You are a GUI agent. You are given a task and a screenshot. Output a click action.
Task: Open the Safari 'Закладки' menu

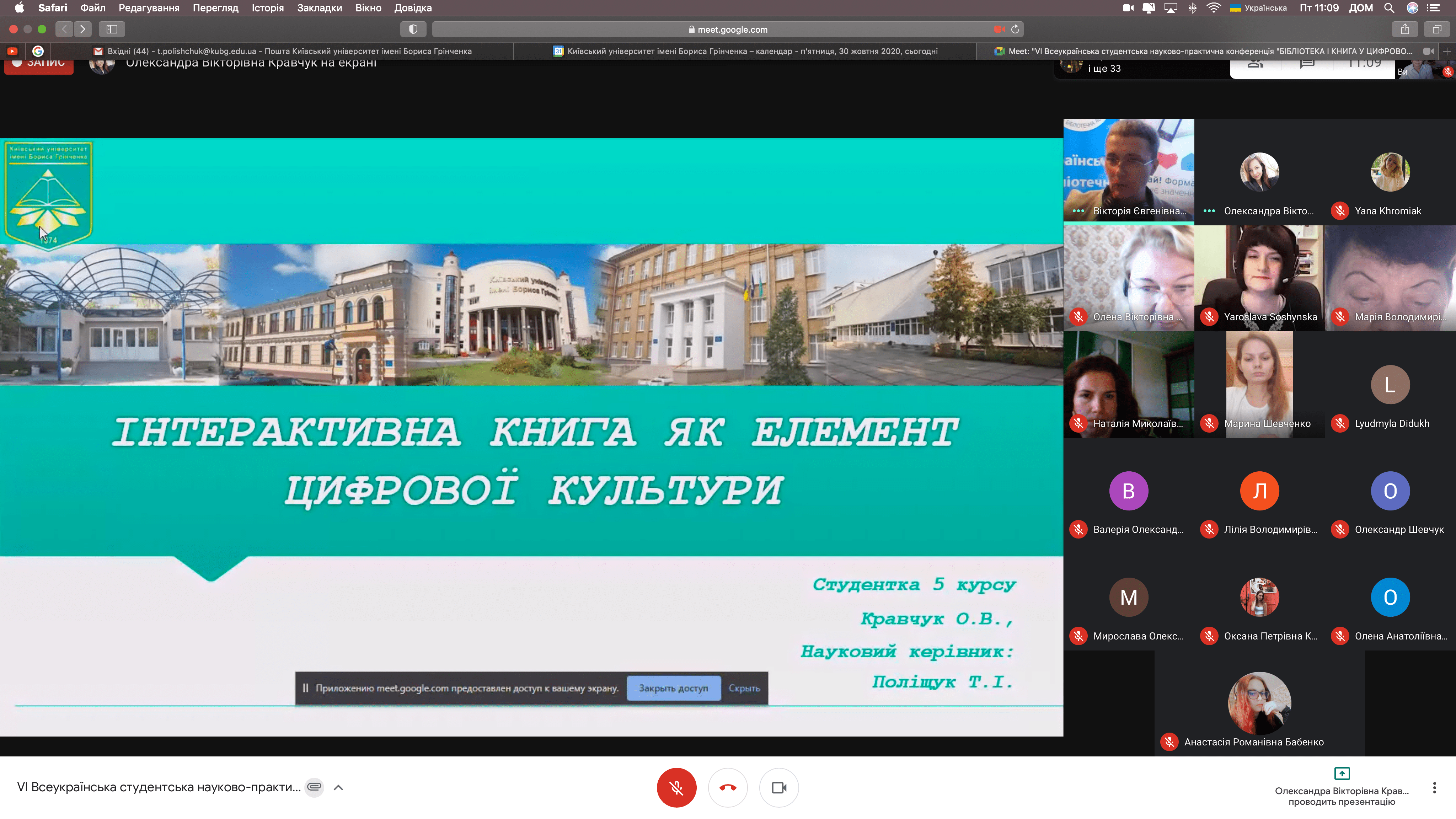(x=319, y=8)
